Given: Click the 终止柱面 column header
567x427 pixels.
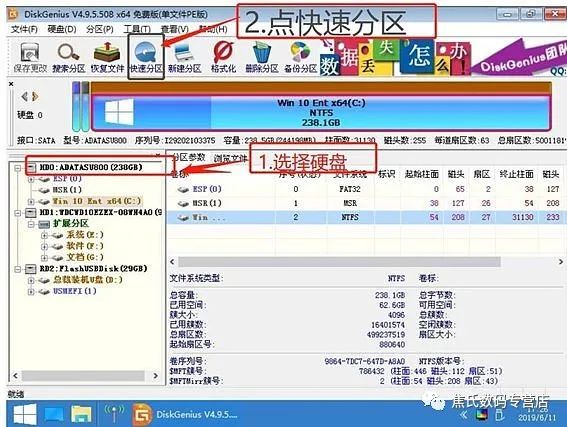Looking at the screenshot, I should tap(516, 175).
